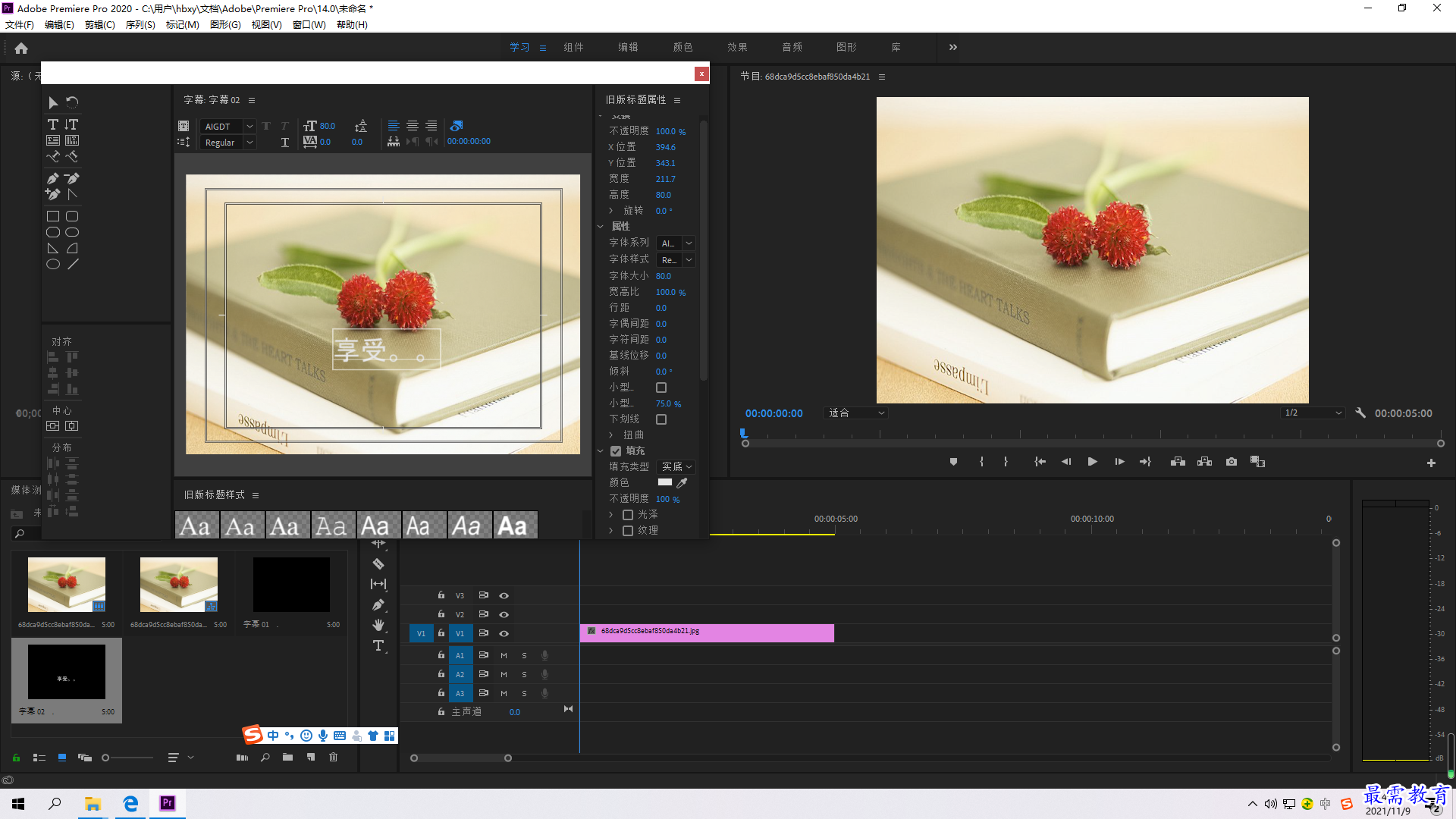Enable the 下划线 underline checkbox
1456x819 pixels.
[x=661, y=419]
